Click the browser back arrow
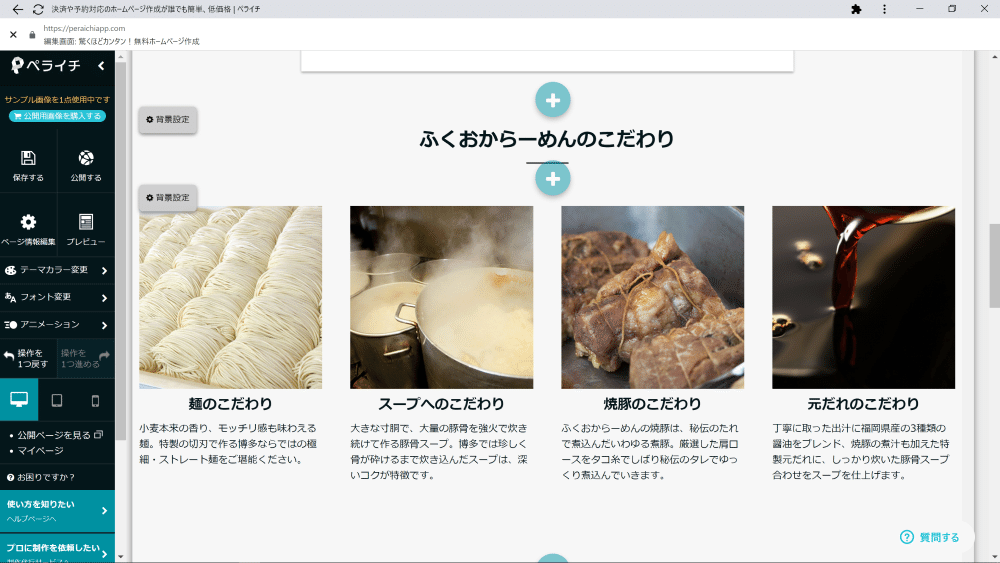Screen dimensions: 1000x563 [17, 9]
